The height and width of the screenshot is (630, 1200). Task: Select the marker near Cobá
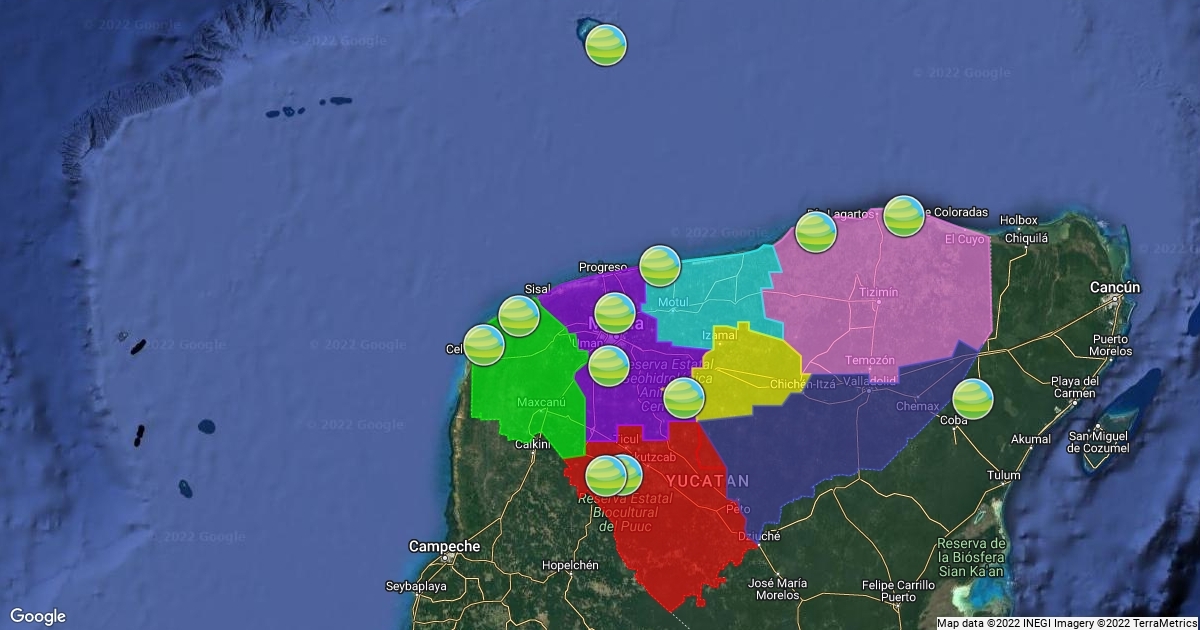click(x=973, y=399)
